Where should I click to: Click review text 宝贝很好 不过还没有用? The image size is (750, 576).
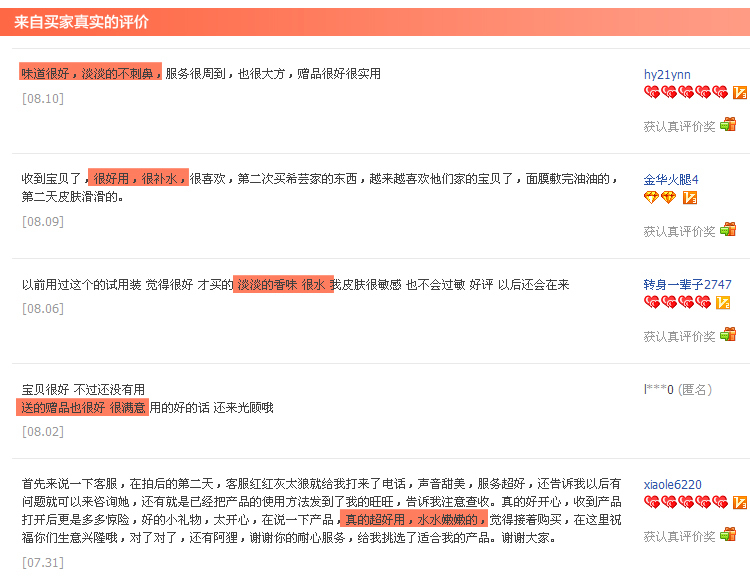[83, 389]
